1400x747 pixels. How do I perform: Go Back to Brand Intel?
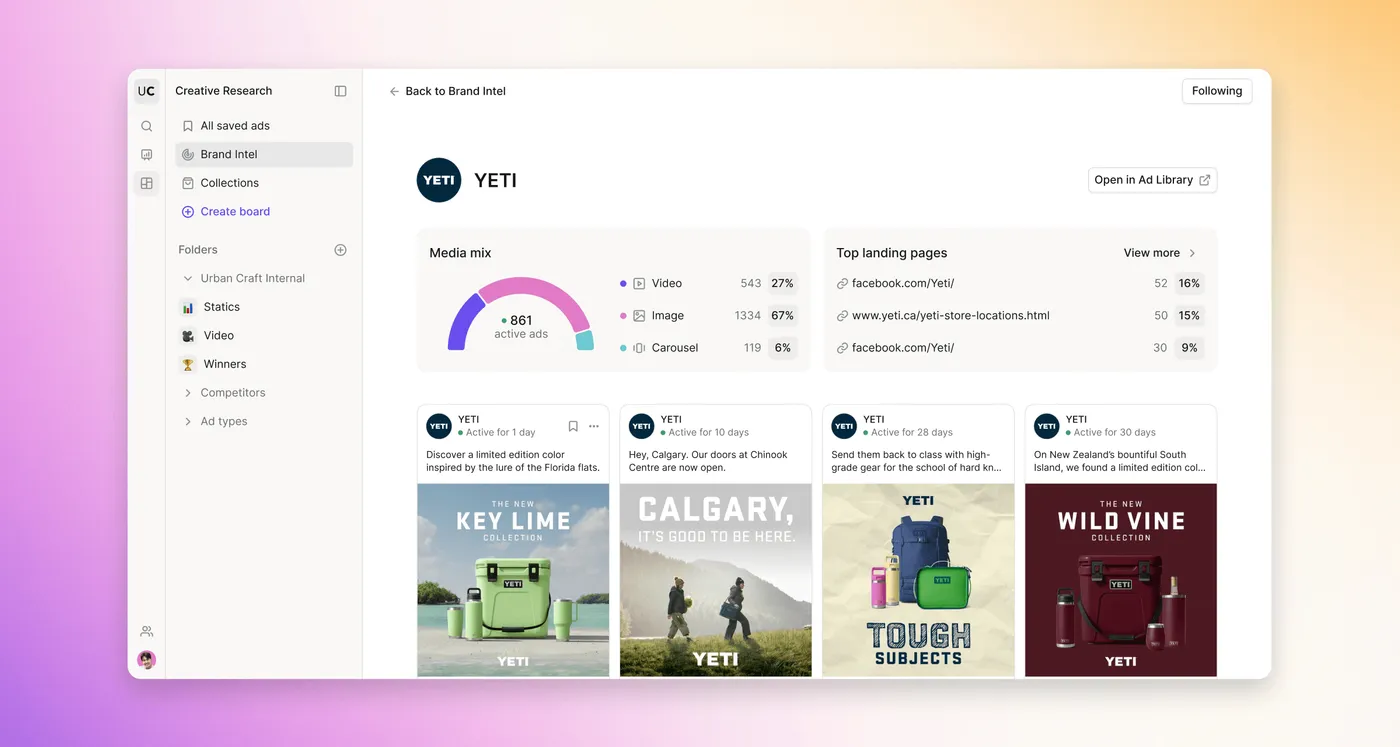click(x=447, y=91)
